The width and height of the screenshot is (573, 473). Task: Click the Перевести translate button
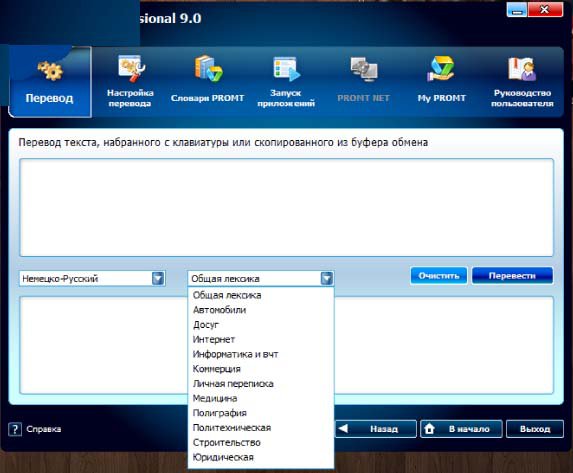[512, 276]
